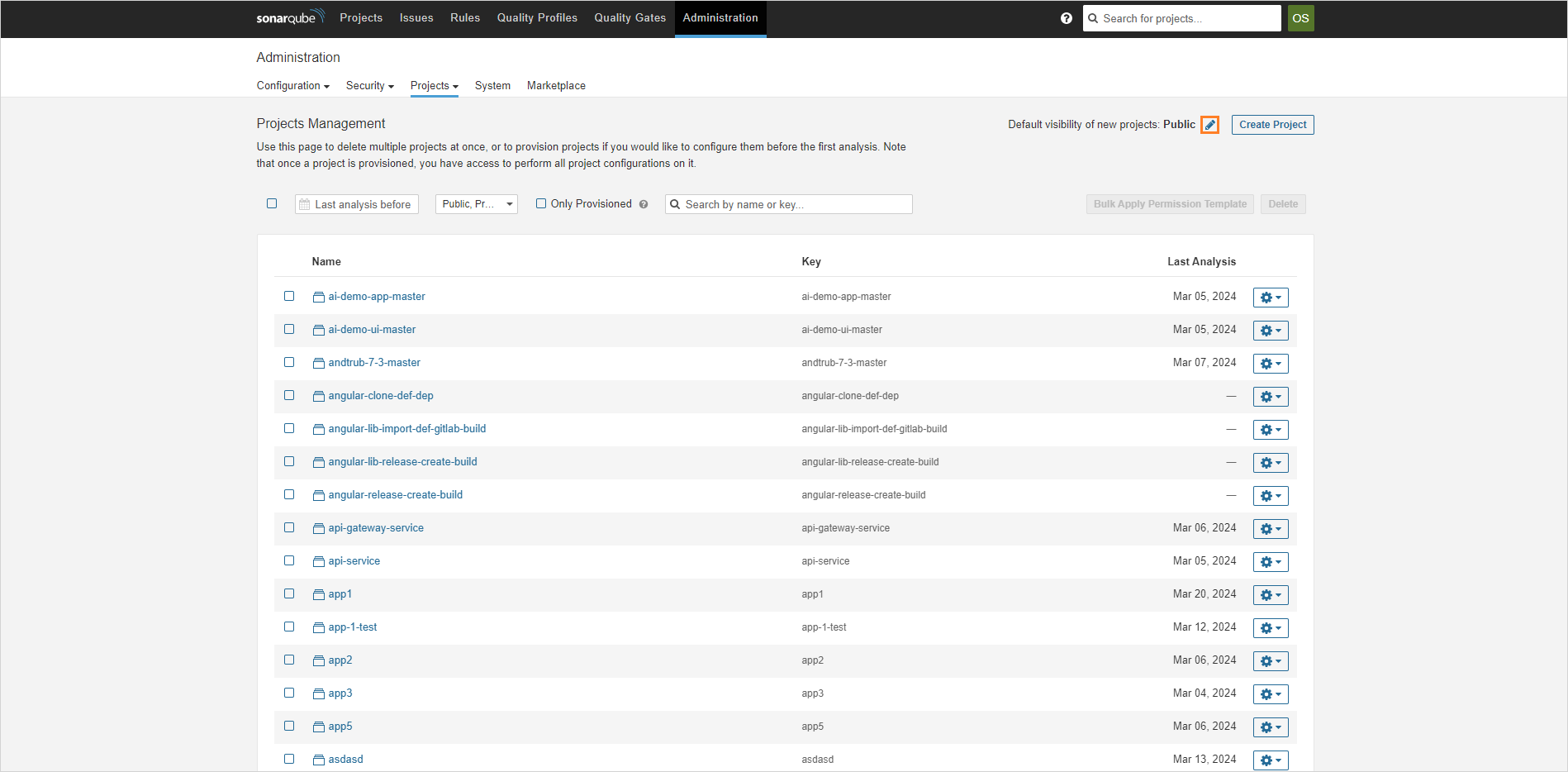This screenshot has width=1568, height=772.
Task: Open the help question mark icon in top bar
Action: pos(1067,17)
